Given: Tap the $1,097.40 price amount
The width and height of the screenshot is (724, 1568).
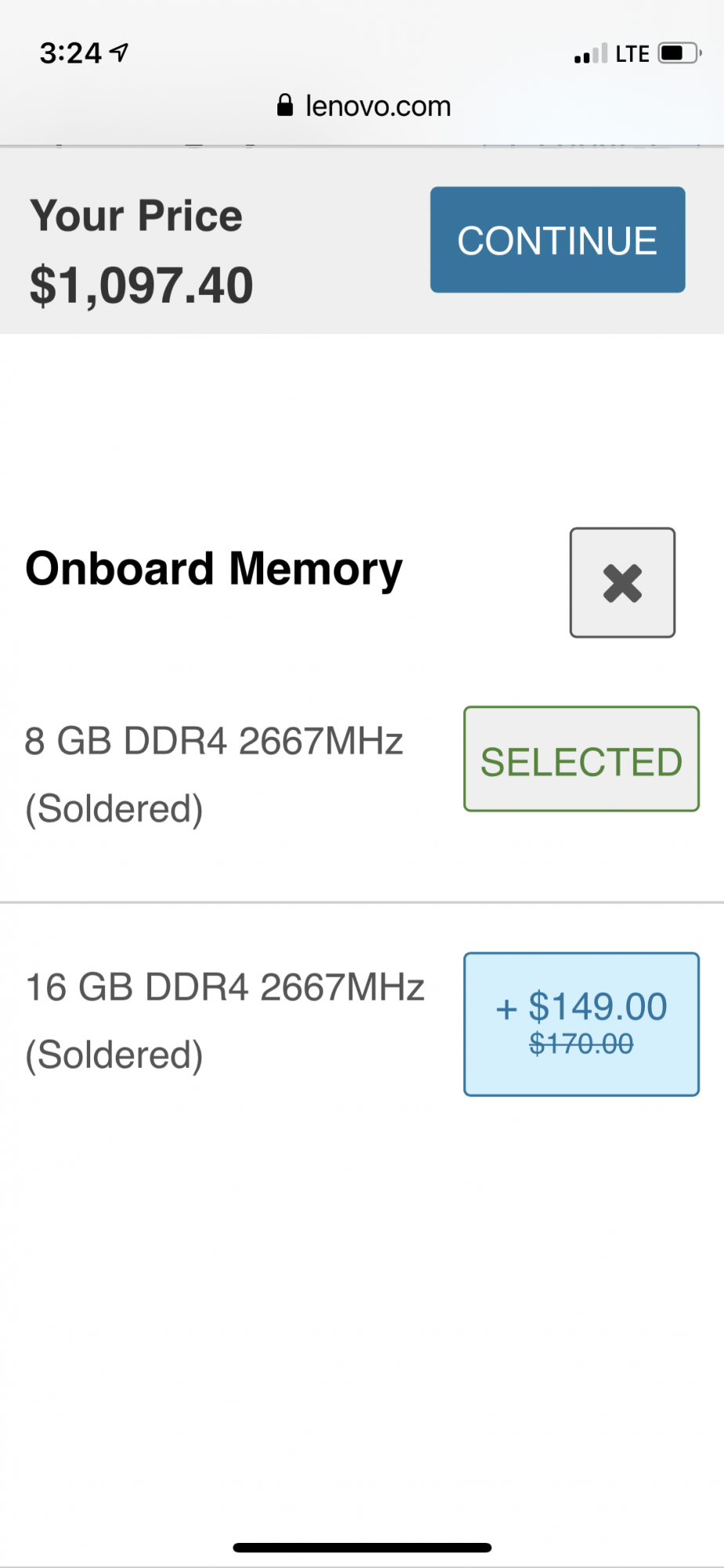Looking at the screenshot, I should click(x=142, y=285).
